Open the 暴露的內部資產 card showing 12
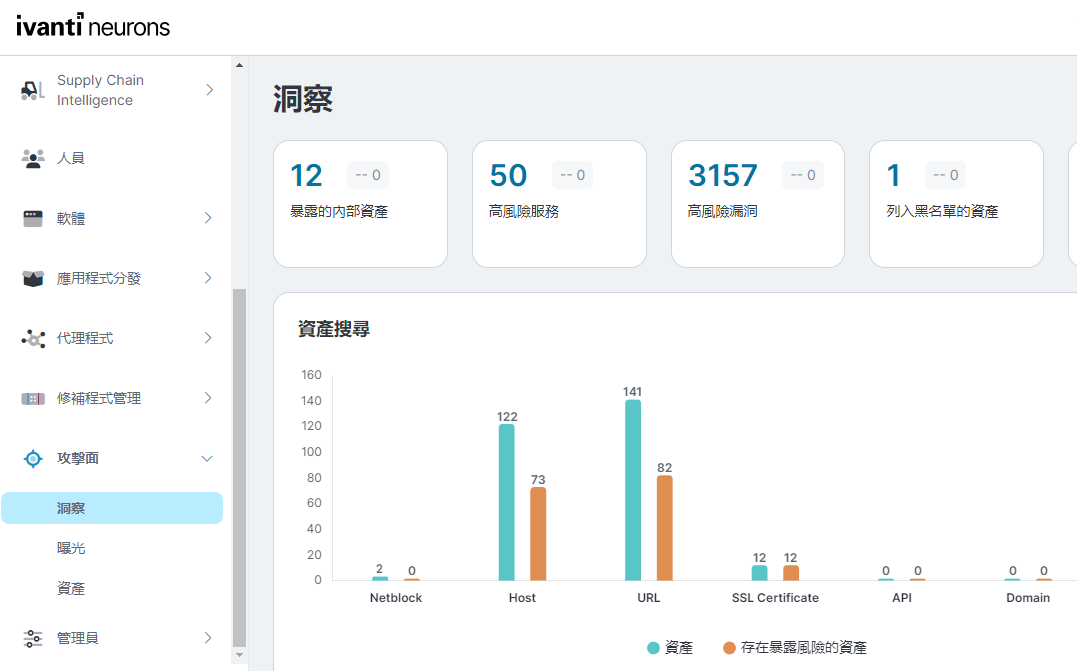The height and width of the screenshot is (671, 1077). tap(361, 204)
